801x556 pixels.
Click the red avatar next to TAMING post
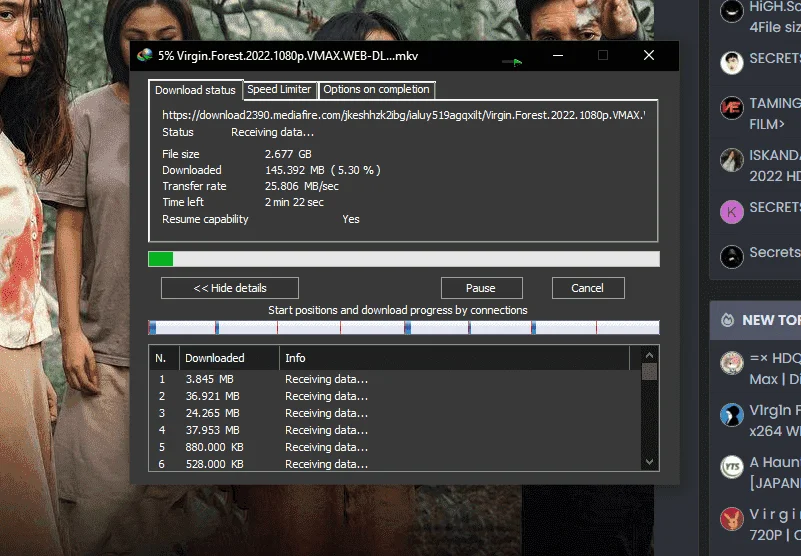point(732,108)
